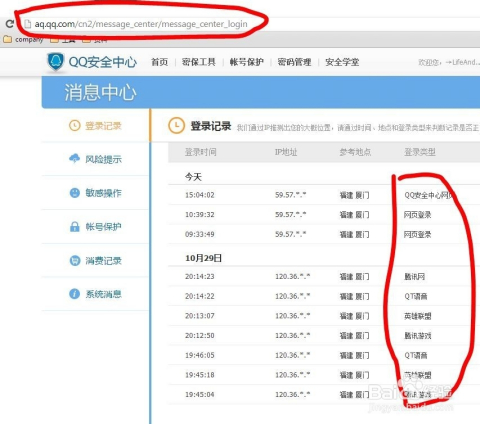Click login time 15:04:02
The width and height of the screenshot is (480, 424).
point(200,195)
